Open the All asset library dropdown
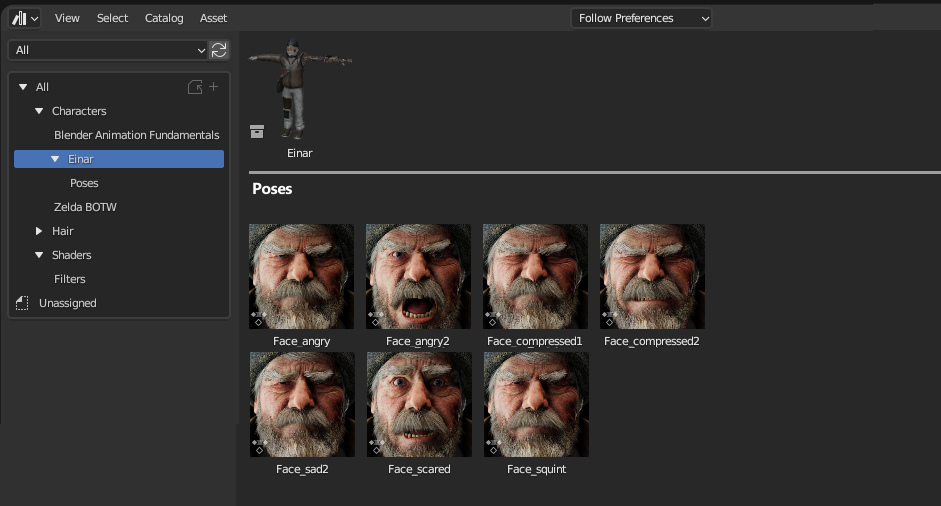 point(108,50)
